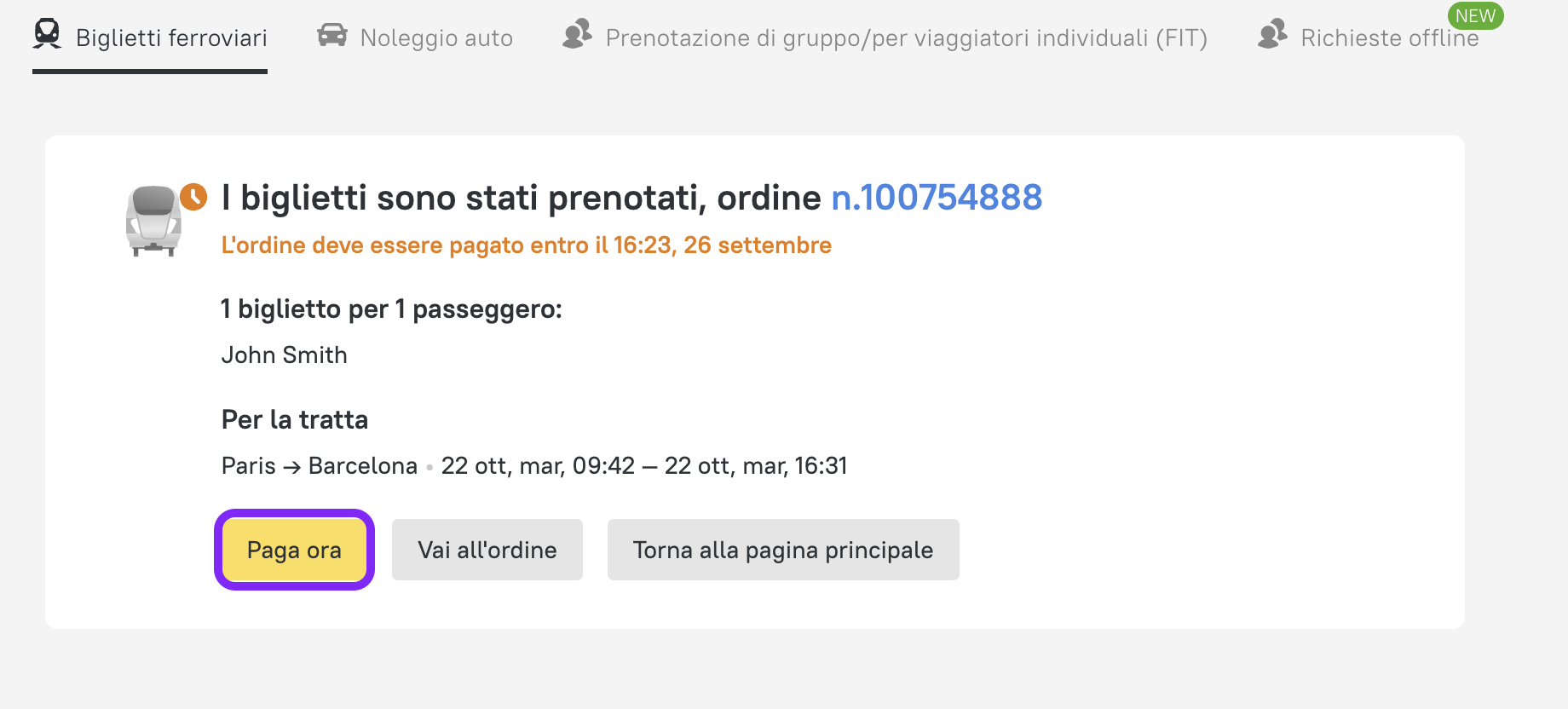This screenshot has height=709, width=1568.
Task: Open the Noleggio auto tab
Action: point(436,38)
